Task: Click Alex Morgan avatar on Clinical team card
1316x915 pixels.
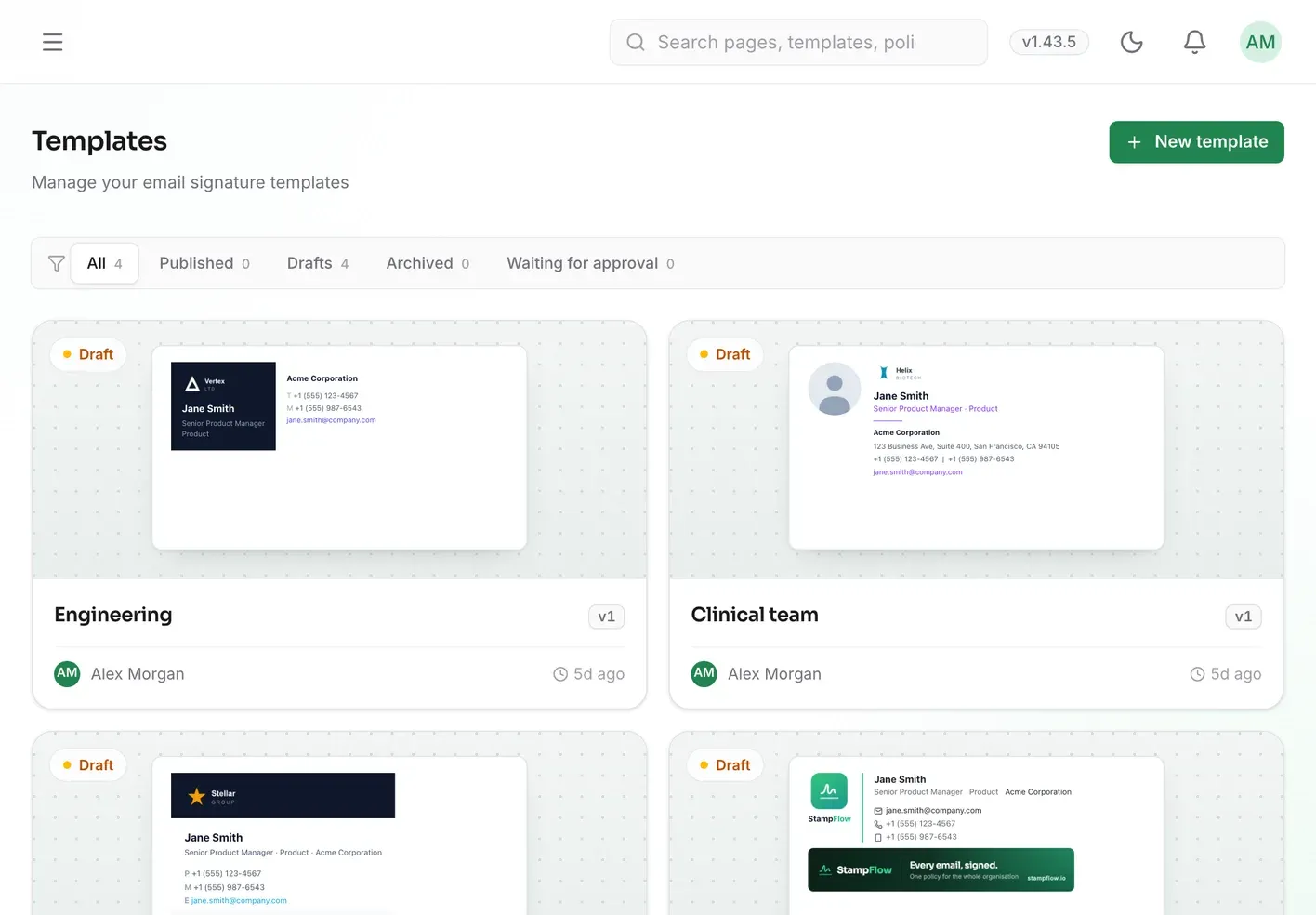Action: tap(704, 673)
